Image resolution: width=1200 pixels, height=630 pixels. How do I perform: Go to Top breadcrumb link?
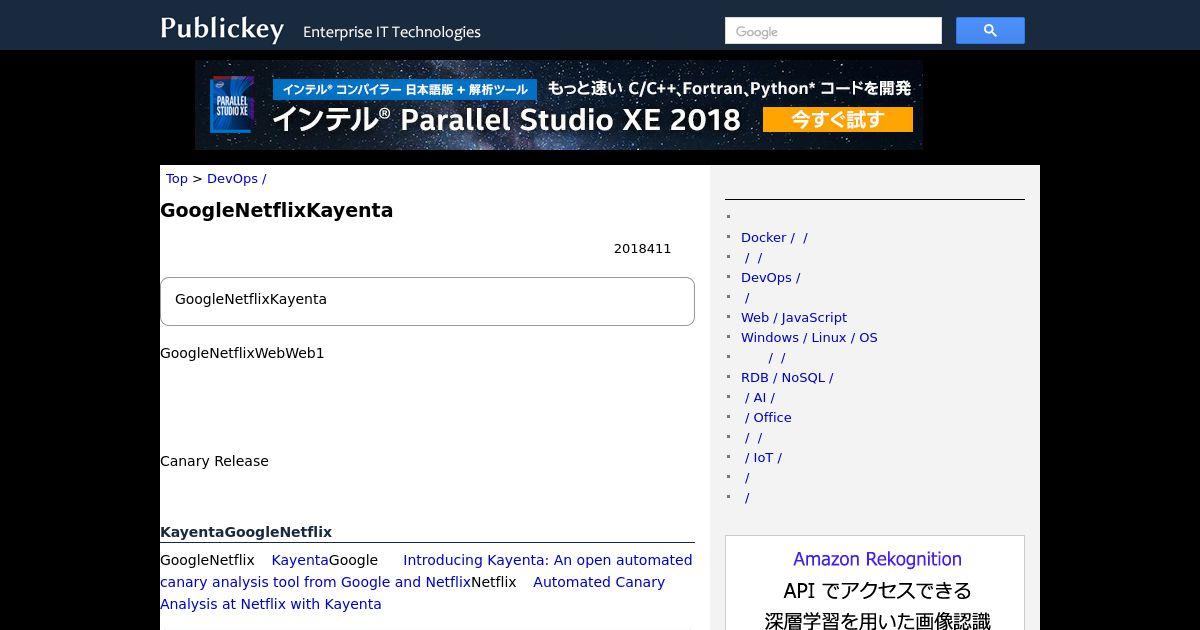[x=177, y=179]
